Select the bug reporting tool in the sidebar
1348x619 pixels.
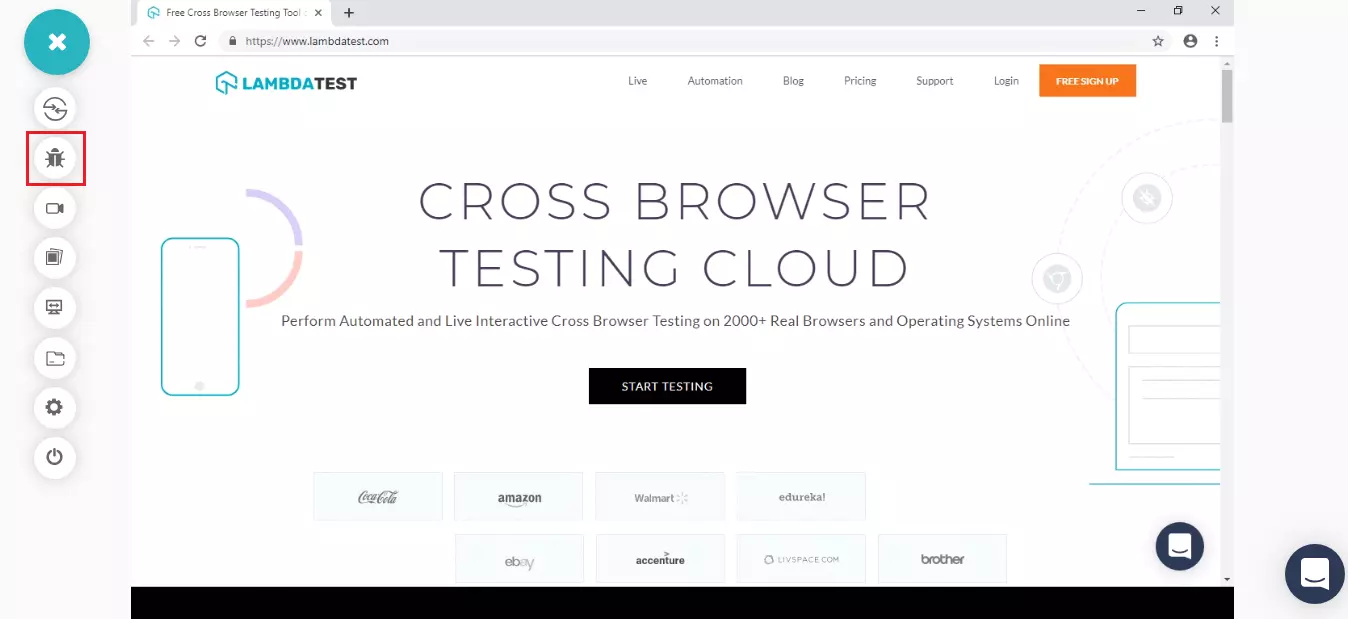[x=55, y=157]
